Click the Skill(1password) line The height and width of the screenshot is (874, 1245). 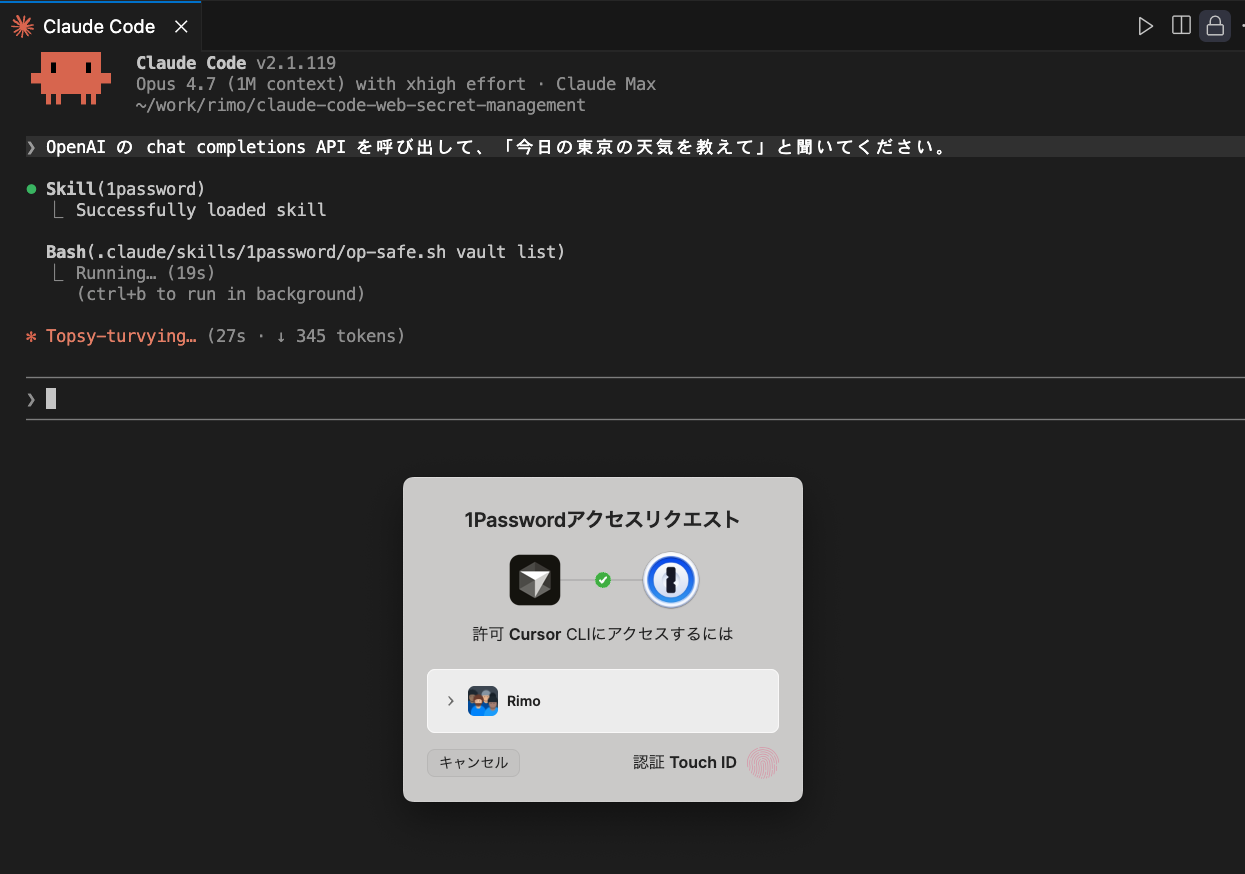coord(125,189)
